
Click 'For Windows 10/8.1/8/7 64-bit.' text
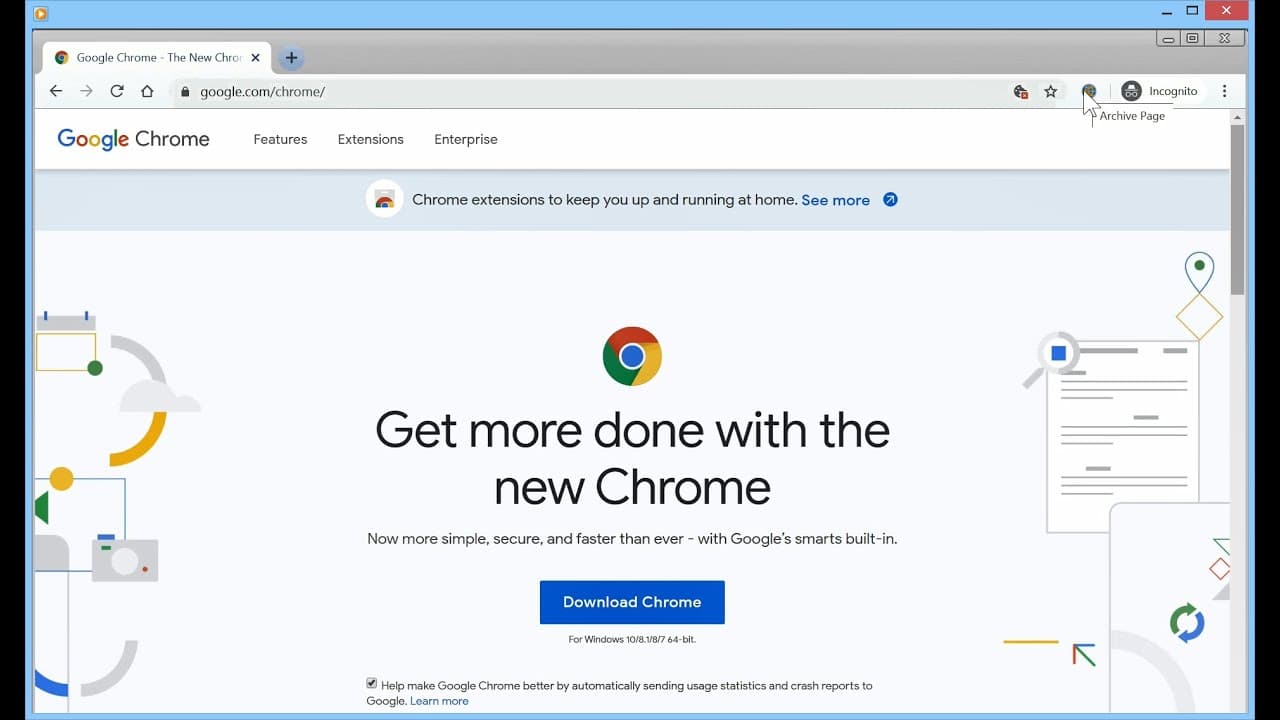(632, 639)
